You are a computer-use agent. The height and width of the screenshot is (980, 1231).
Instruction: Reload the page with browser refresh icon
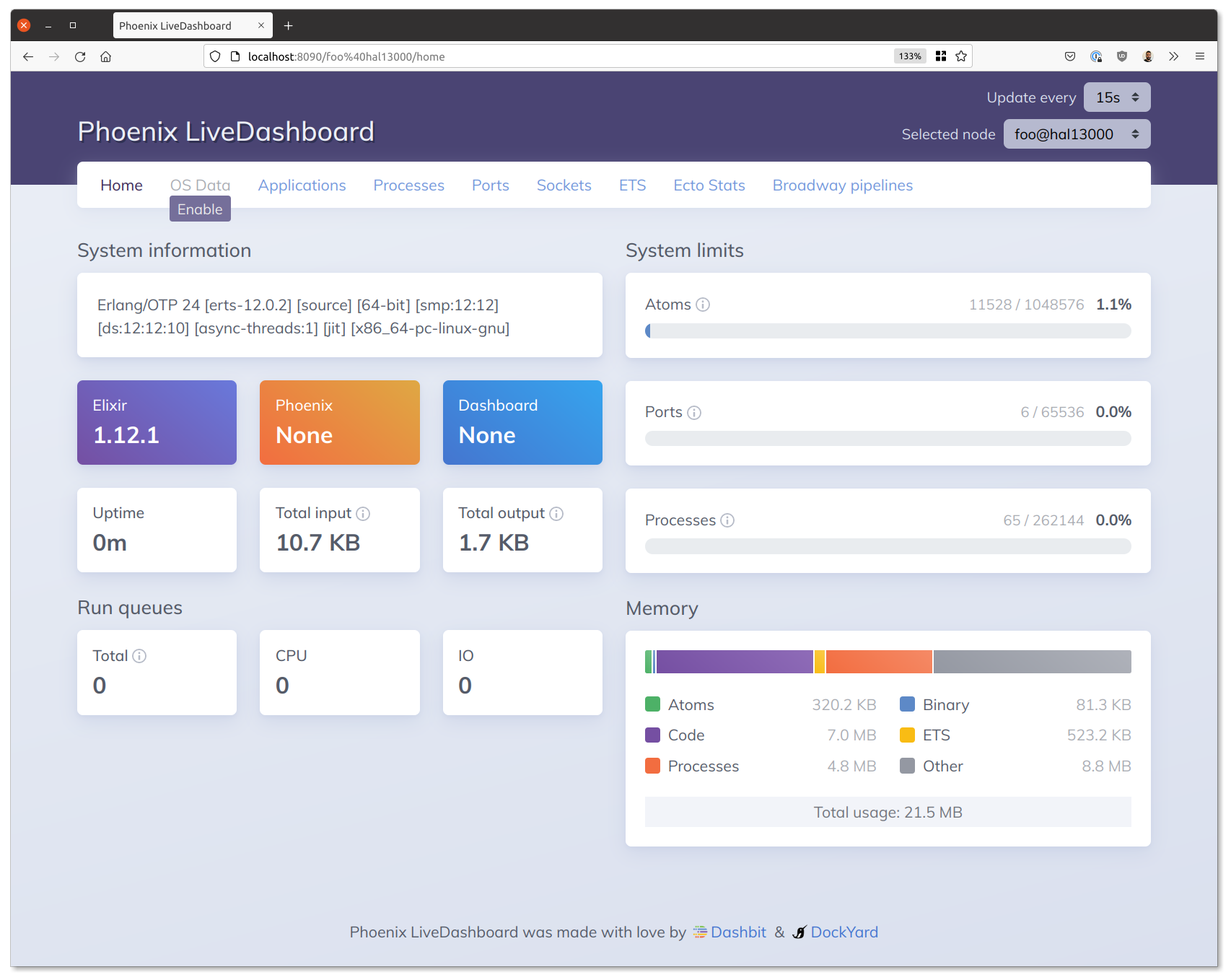[80, 56]
